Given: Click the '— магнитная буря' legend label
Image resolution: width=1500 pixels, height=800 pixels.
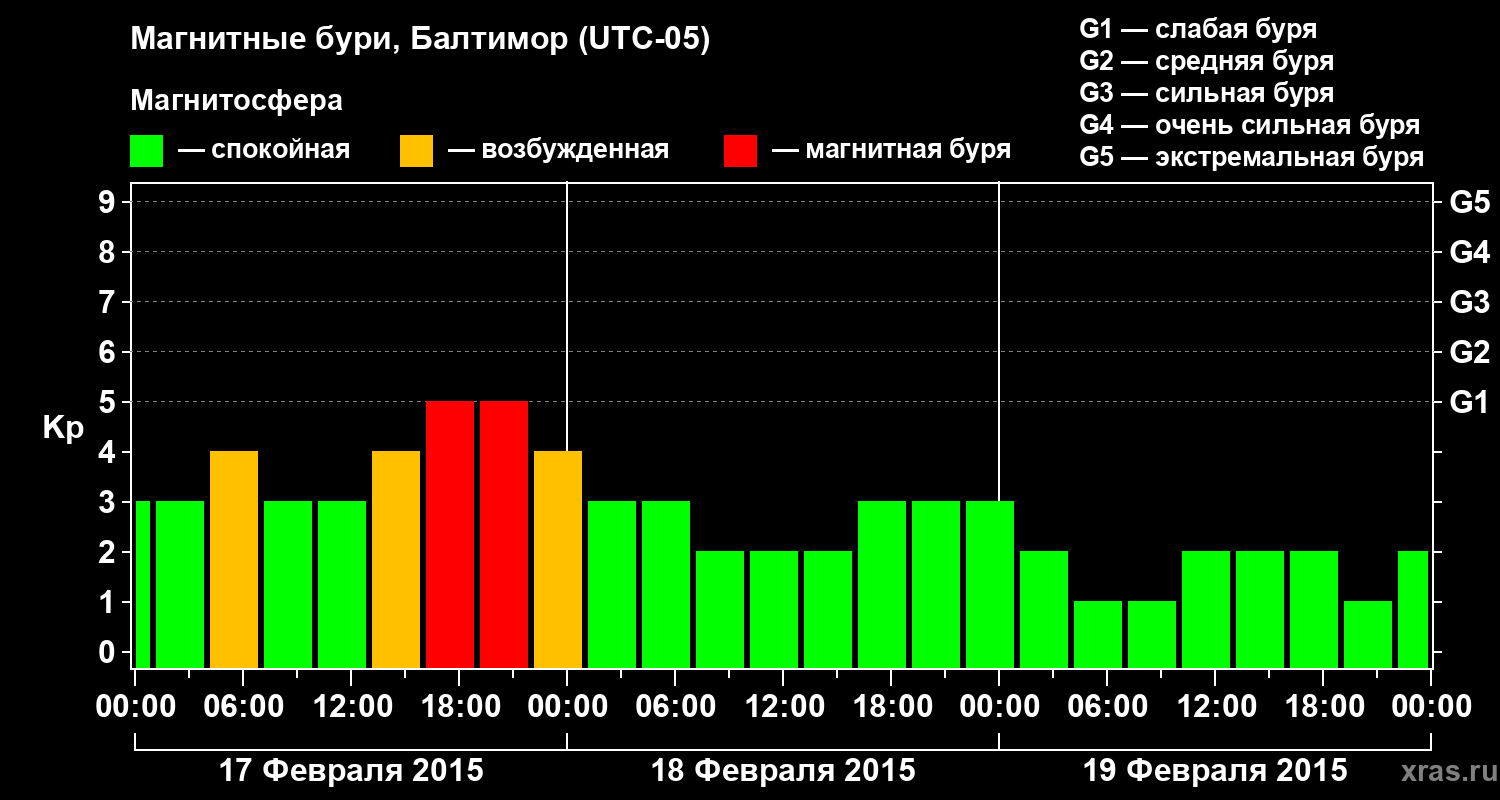Looking at the screenshot, I should click(891, 151).
